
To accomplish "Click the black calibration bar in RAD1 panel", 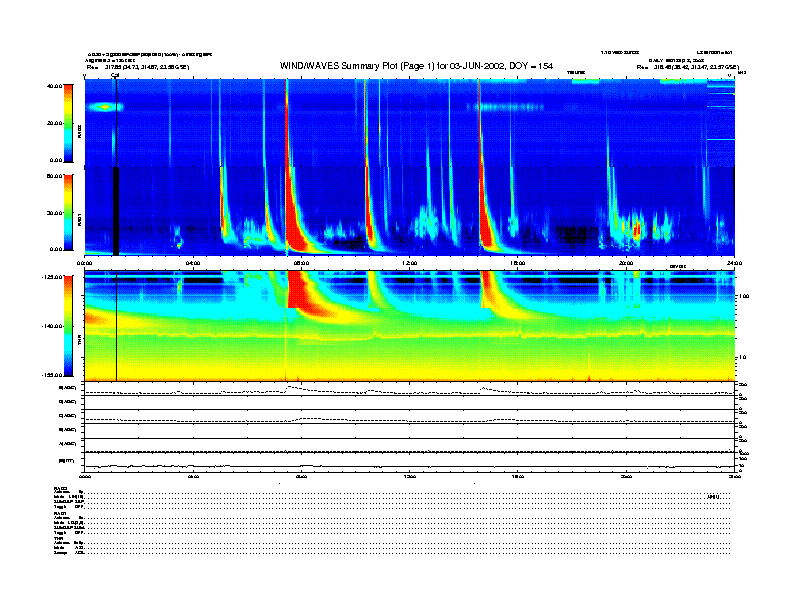I will point(116,211).
